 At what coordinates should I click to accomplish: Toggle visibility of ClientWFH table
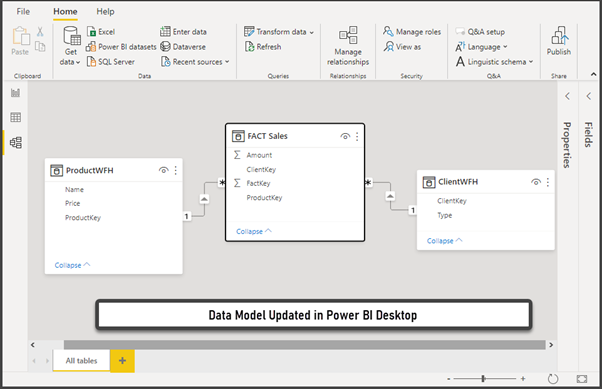536,182
